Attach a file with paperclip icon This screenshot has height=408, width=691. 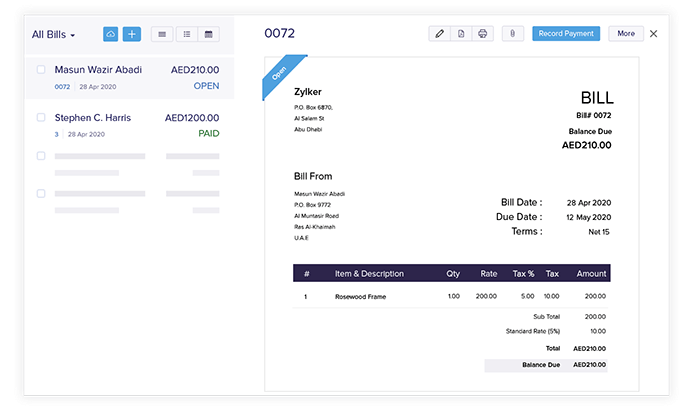(x=513, y=33)
